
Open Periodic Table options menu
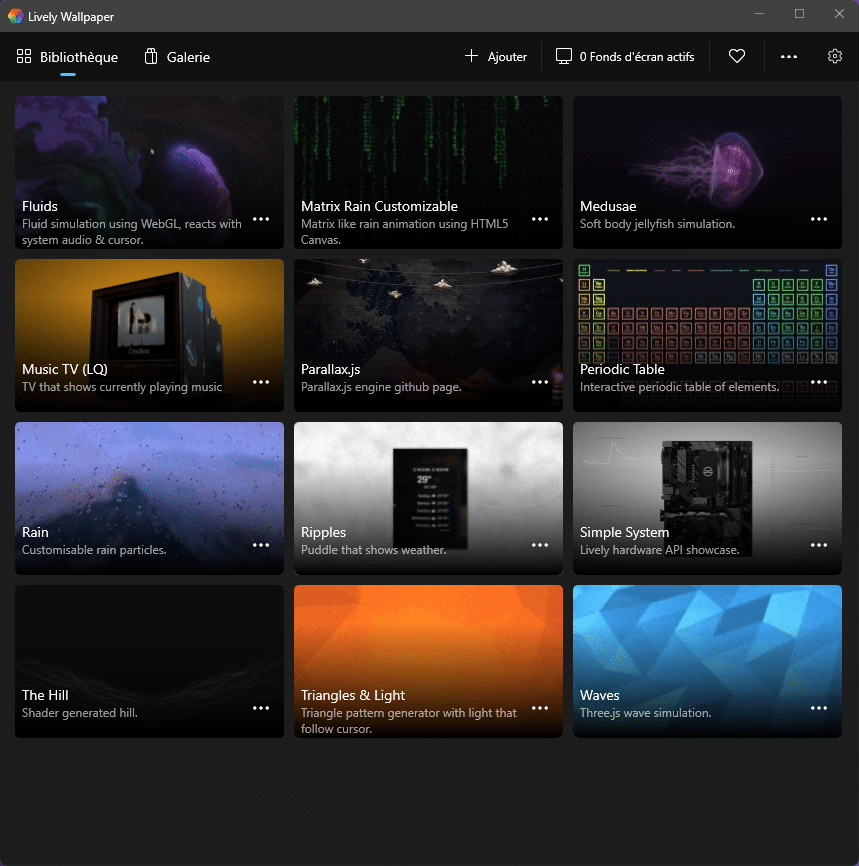click(x=819, y=382)
